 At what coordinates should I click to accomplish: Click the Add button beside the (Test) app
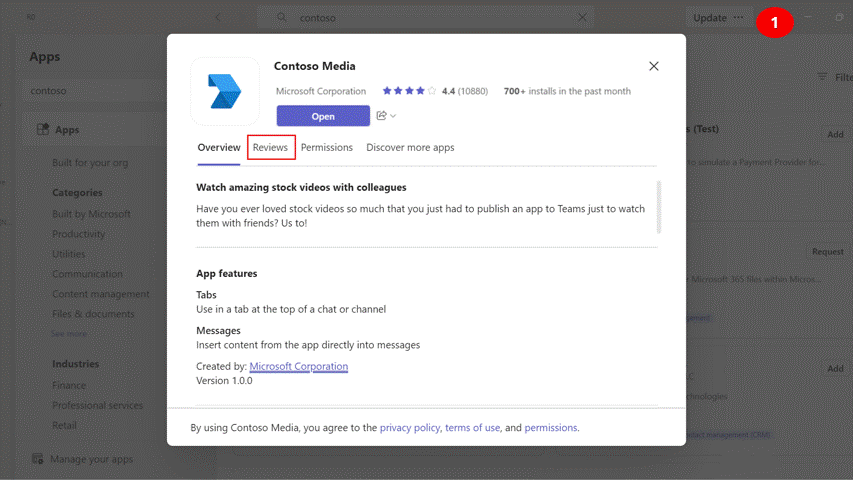pyautogui.click(x=835, y=134)
